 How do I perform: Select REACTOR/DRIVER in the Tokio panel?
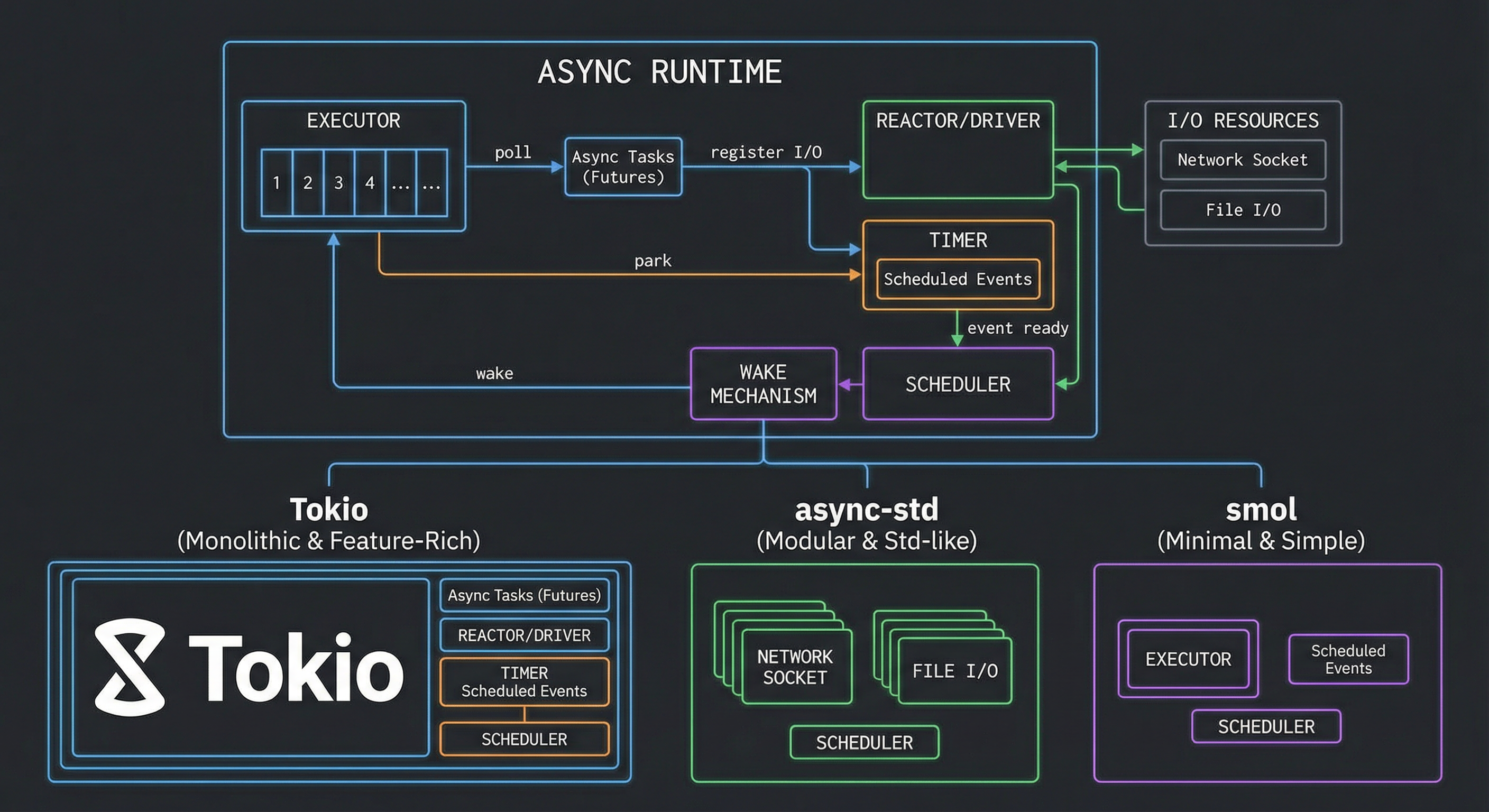coord(525,635)
